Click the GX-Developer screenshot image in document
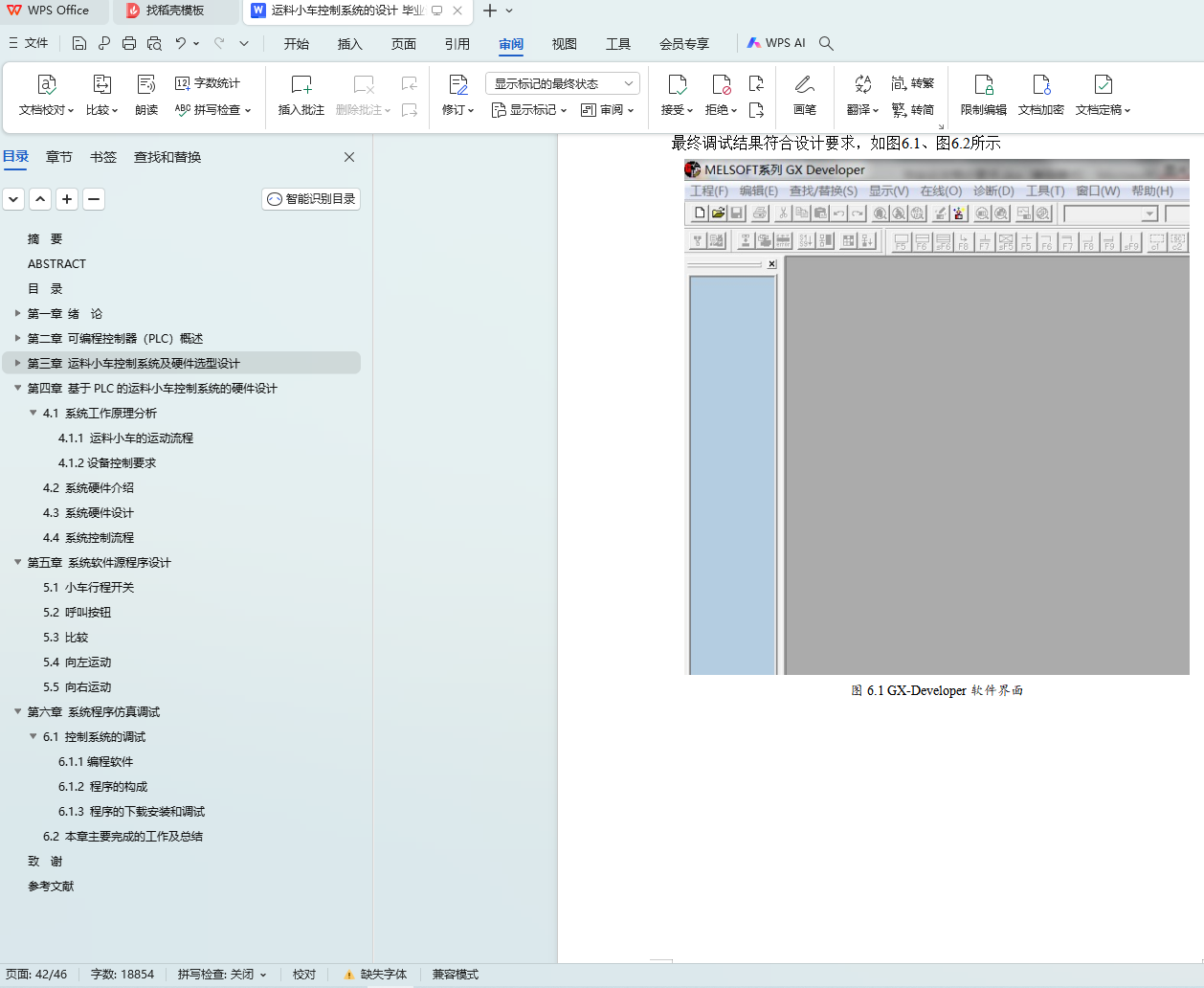The image size is (1204, 988). pos(936,417)
